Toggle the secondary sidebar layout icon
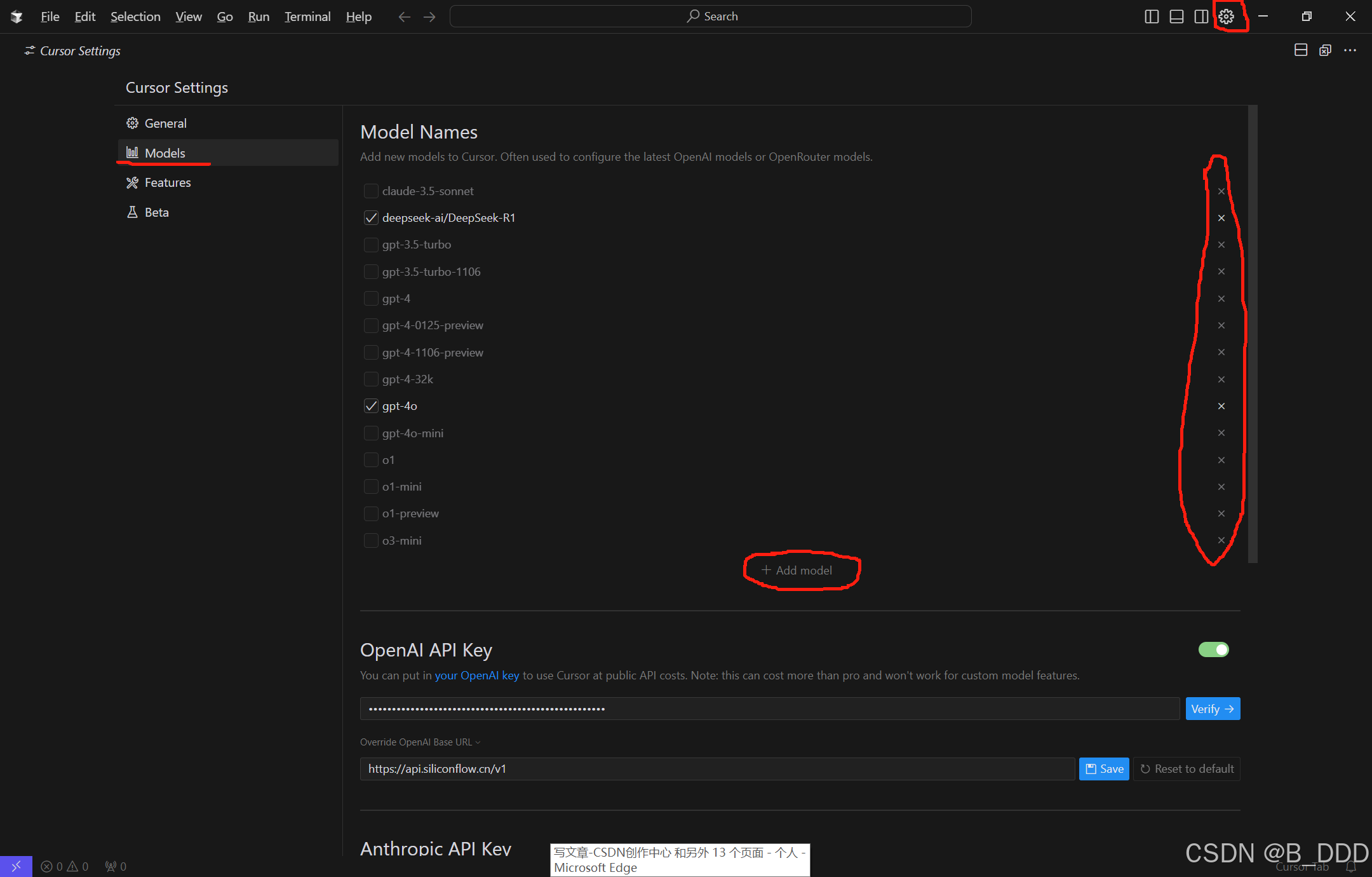The image size is (1372, 877). [1201, 17]
